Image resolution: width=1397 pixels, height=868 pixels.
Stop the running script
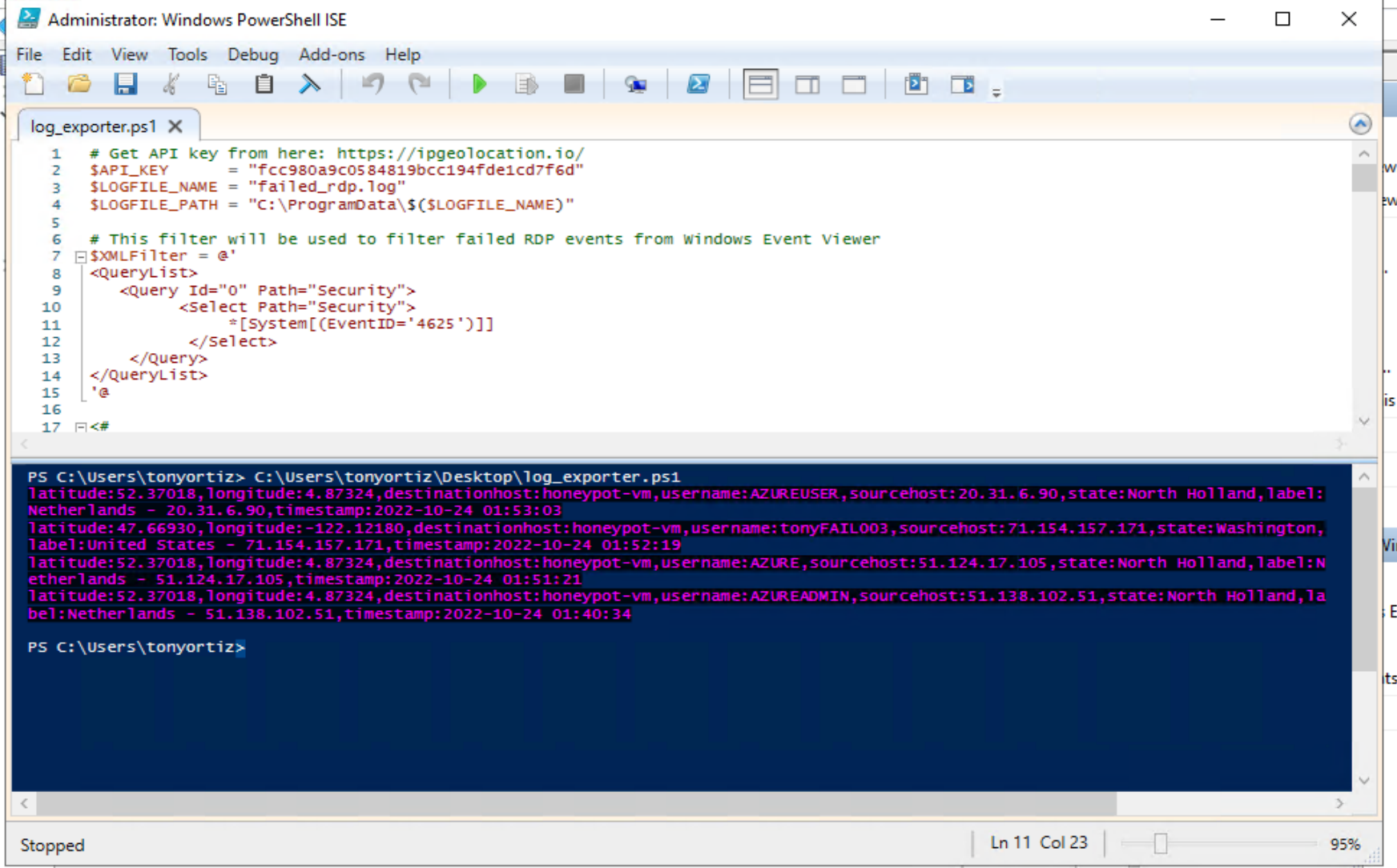tap(574, 83)
